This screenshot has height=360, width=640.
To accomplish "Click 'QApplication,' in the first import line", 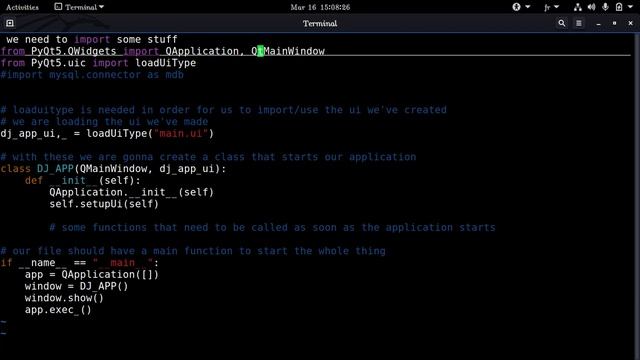I will point(205,51).
